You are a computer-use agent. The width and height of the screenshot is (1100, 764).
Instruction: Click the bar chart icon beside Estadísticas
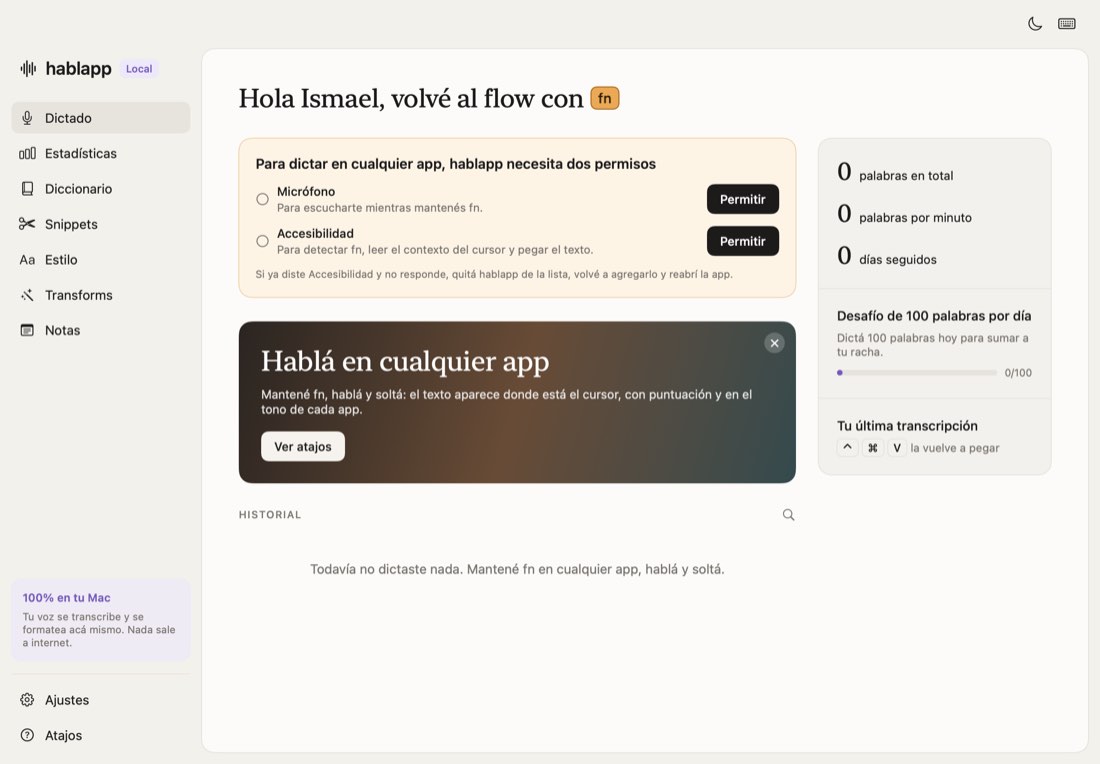(x=27, y=153)
